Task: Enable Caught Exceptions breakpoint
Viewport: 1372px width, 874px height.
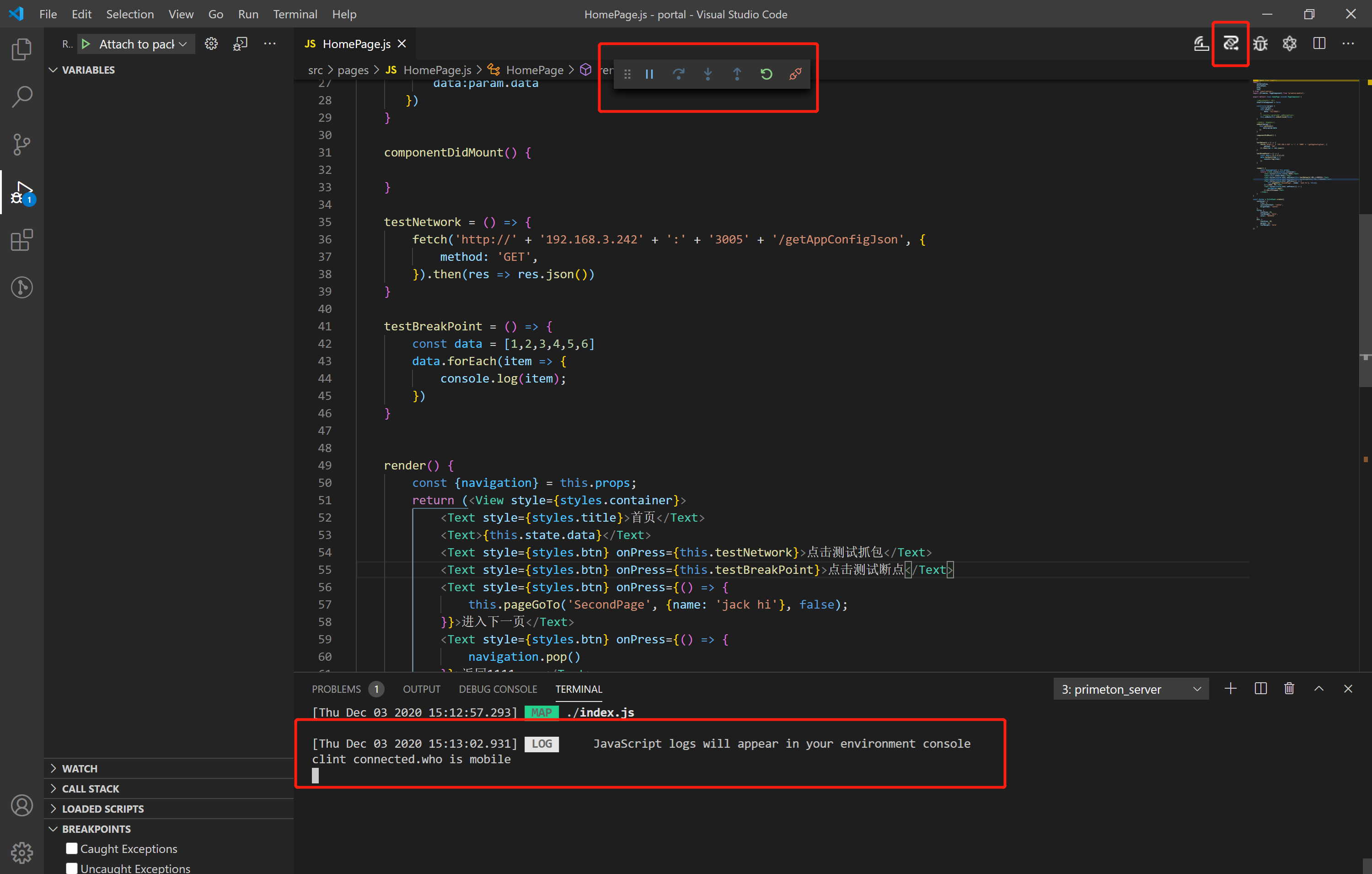Action: pyautogui.click(x=72, y=848)
